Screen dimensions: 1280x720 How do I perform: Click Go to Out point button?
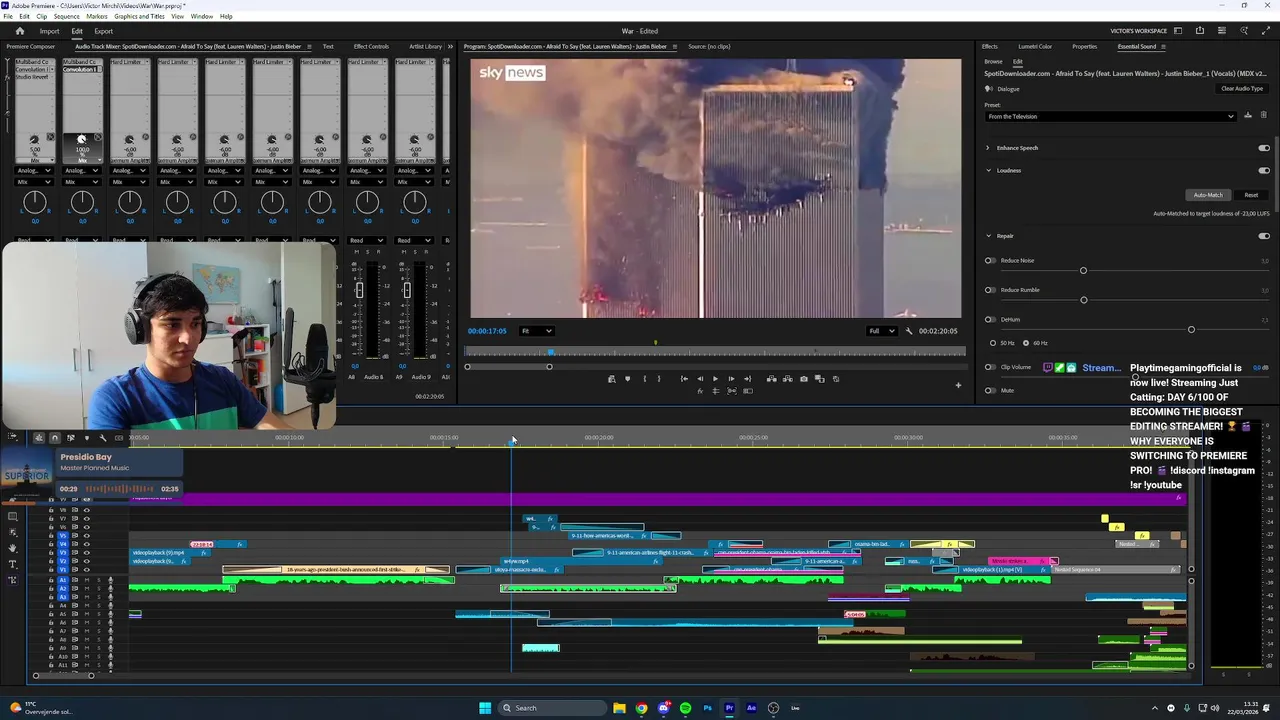tap(747, 379)
